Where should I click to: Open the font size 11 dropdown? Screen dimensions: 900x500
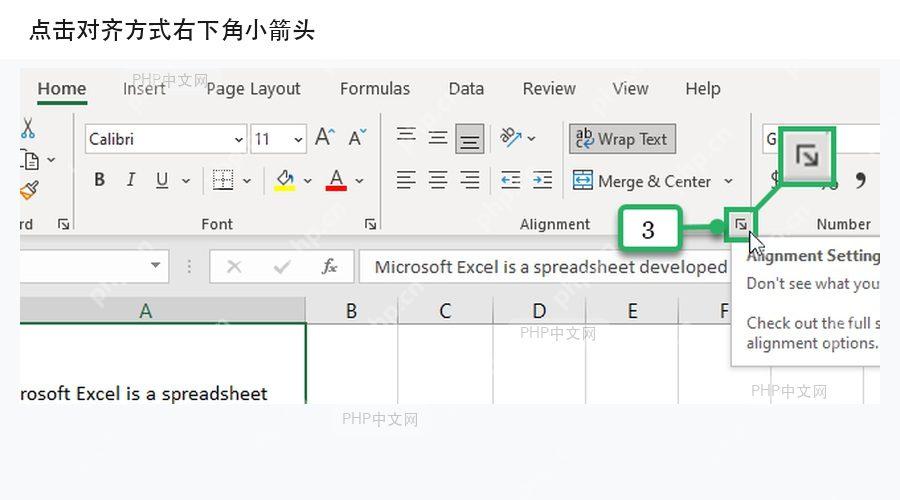click(x=298, y=139)
